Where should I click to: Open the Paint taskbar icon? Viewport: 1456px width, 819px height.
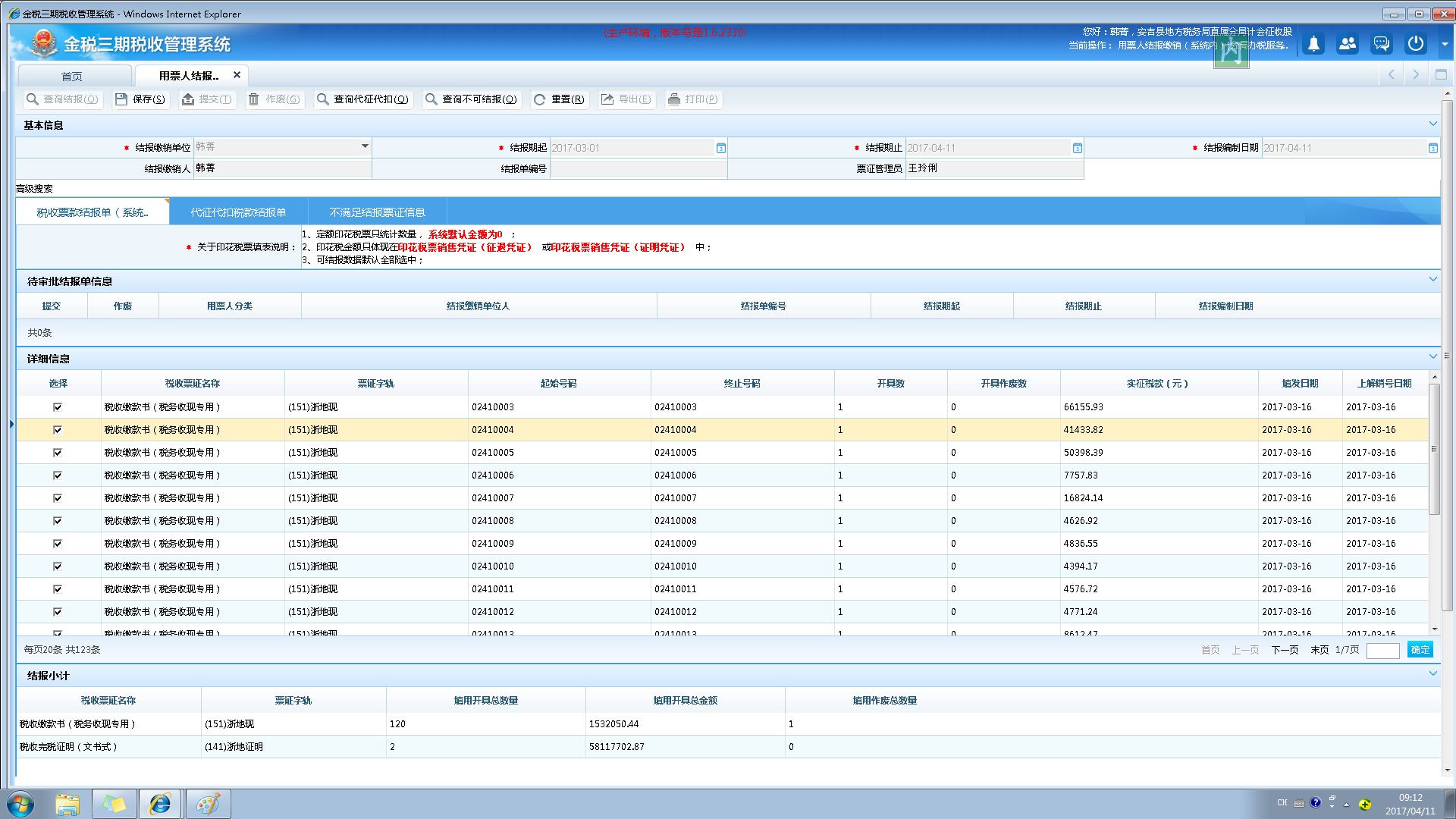(x=208, y=804)
